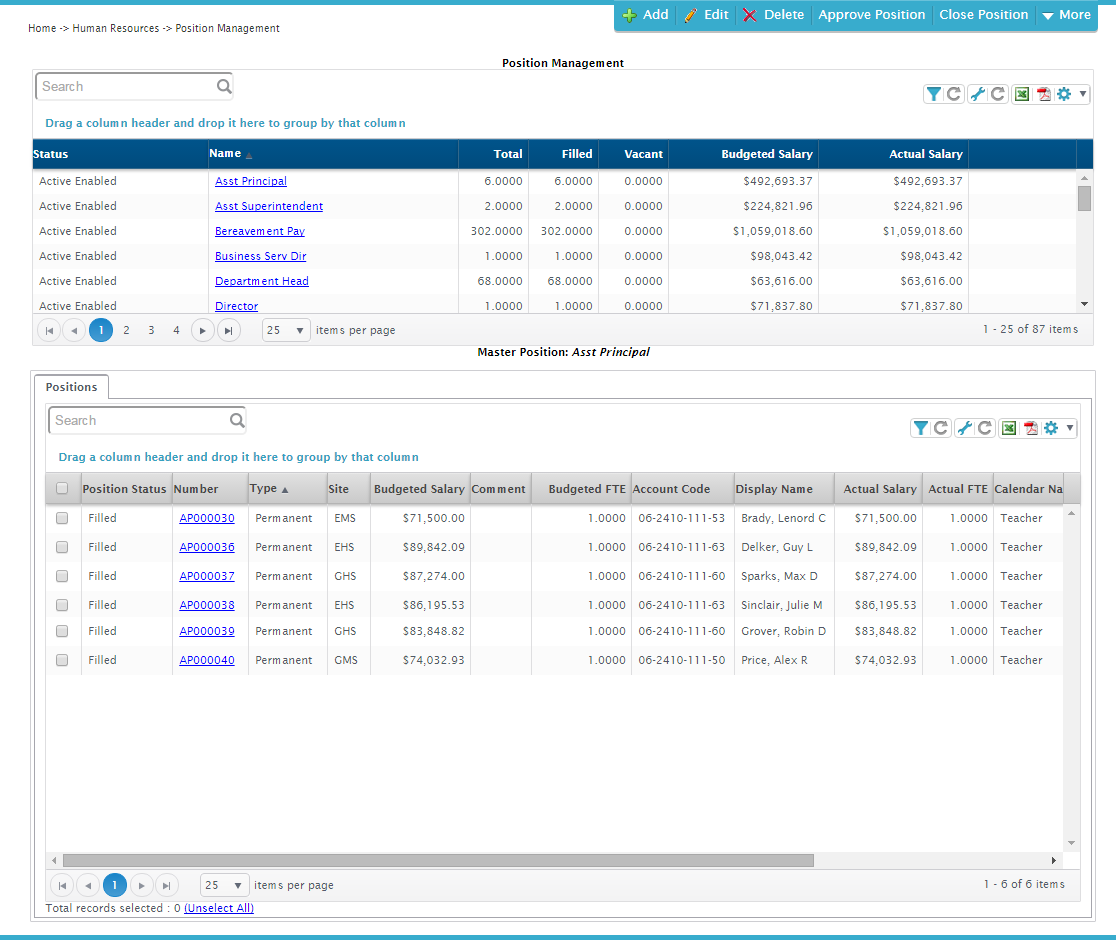Go to next page in upper grid pager
The image size is (1116, 940).
[202, 330]
